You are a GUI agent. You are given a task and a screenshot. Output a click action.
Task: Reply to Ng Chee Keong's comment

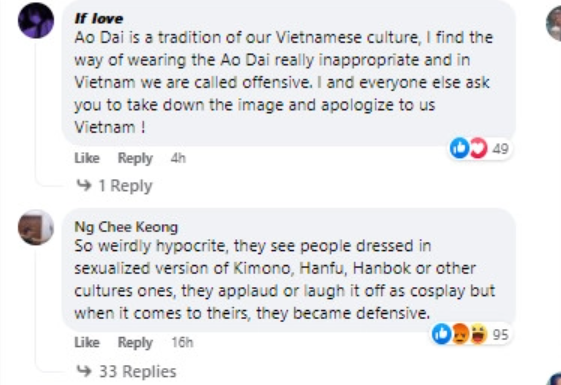(x=135, y=343)
